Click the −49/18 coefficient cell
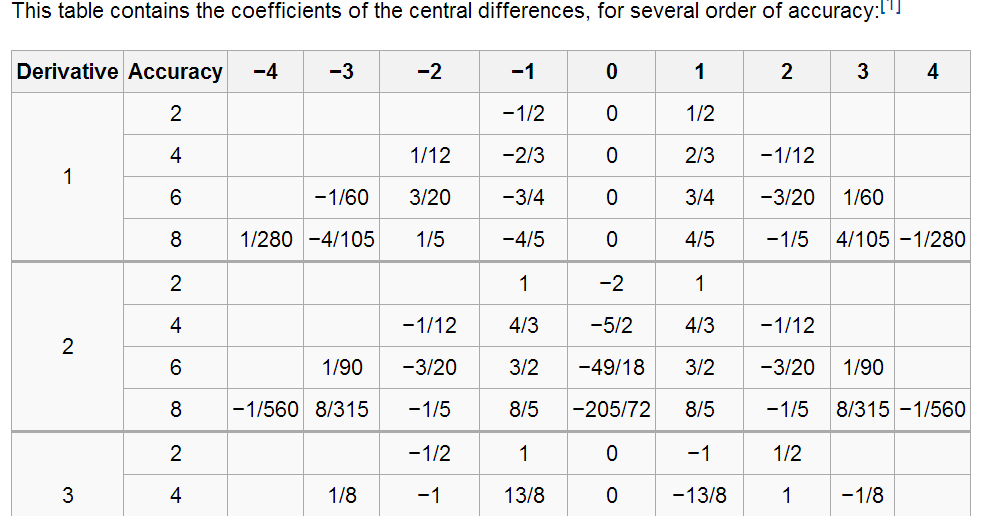Screen dimensions: 983x516 611,367
